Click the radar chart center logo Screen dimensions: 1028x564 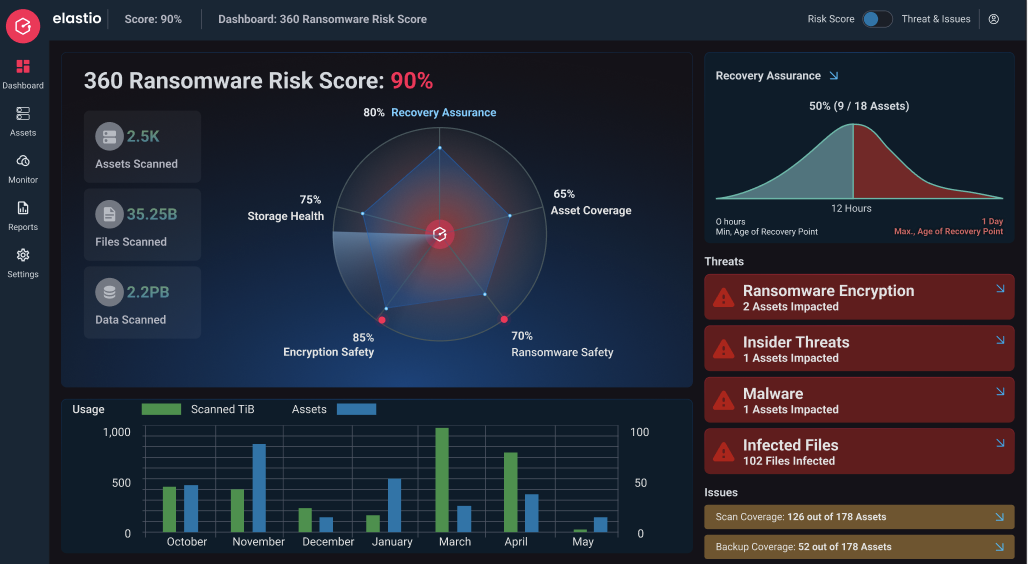(x=439, y=234)
